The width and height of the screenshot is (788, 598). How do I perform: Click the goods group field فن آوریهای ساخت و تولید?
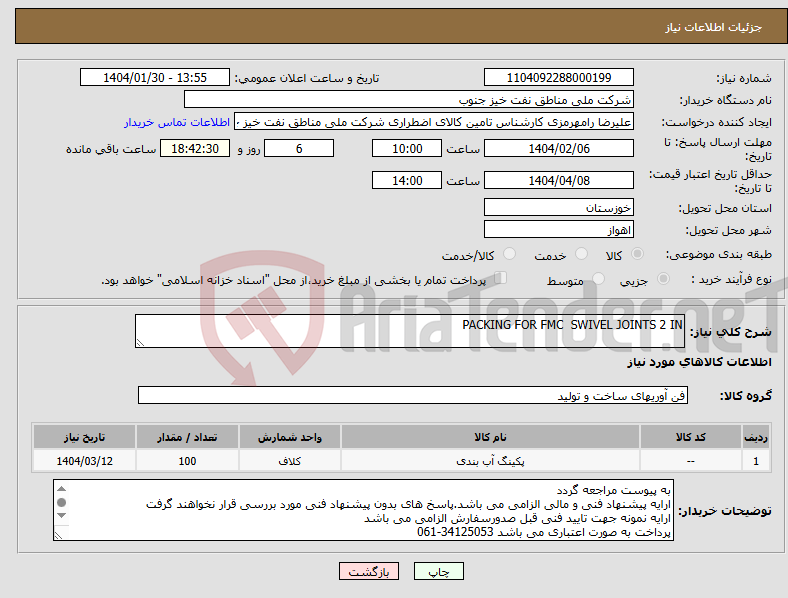413,395
